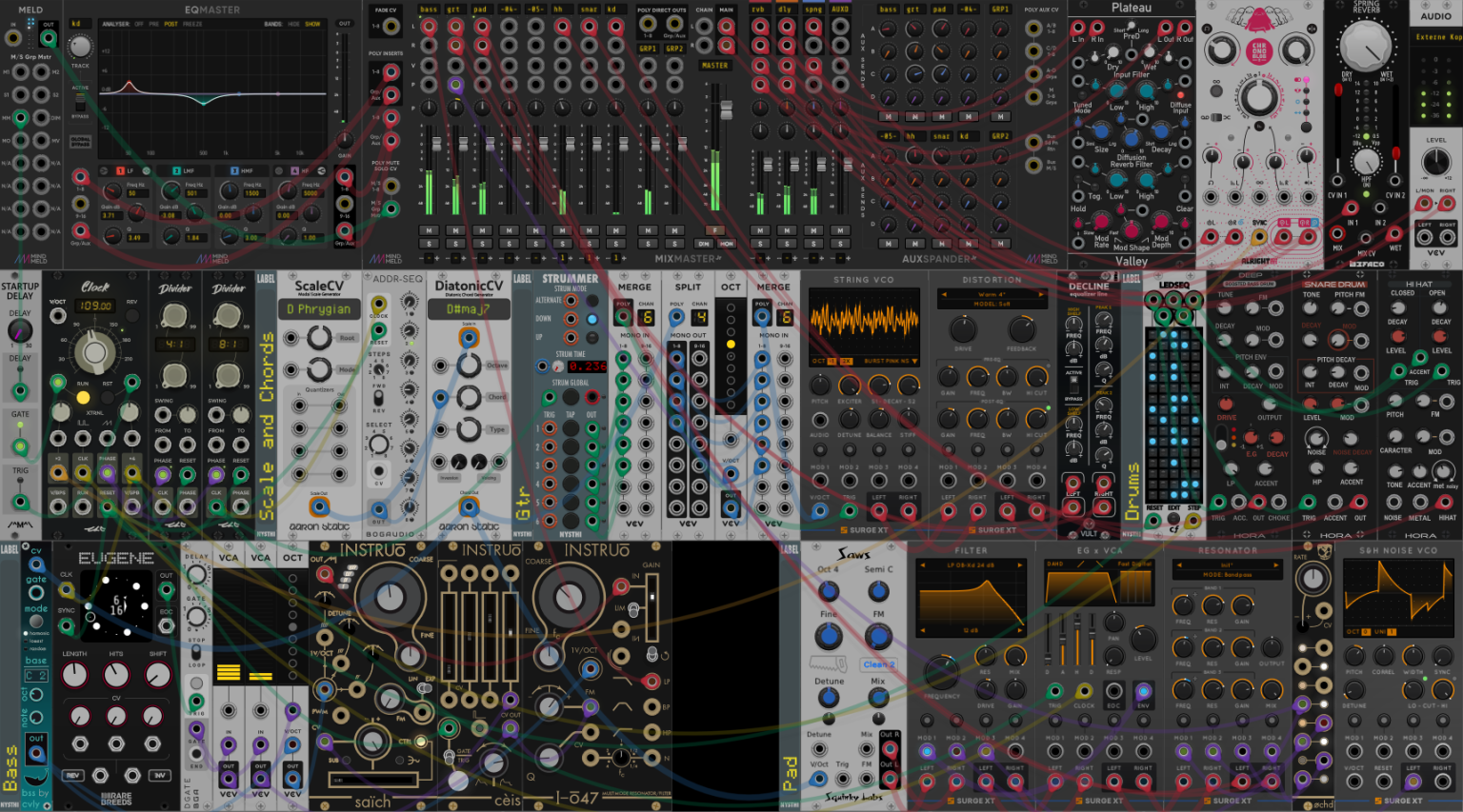
Task: Click the LENGTH knob on Eugene module
Action: [74, 675]
